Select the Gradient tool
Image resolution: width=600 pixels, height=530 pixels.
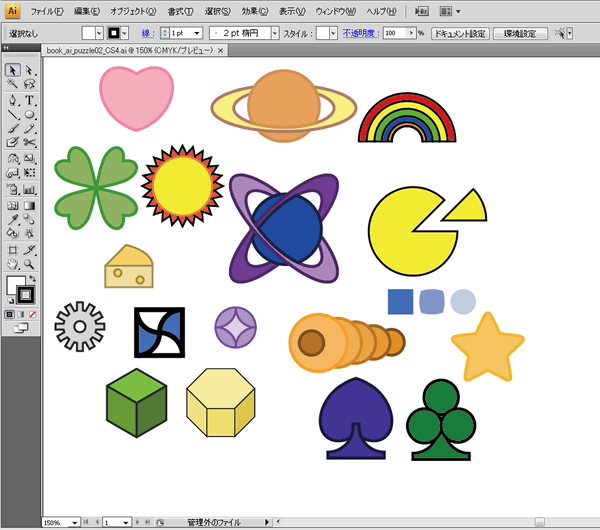[x=29, y=206]
